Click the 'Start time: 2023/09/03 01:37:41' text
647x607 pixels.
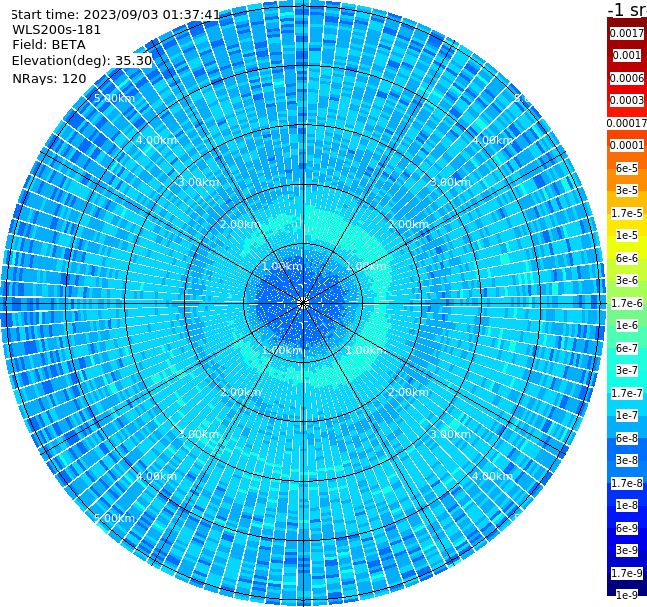[115, 15]
